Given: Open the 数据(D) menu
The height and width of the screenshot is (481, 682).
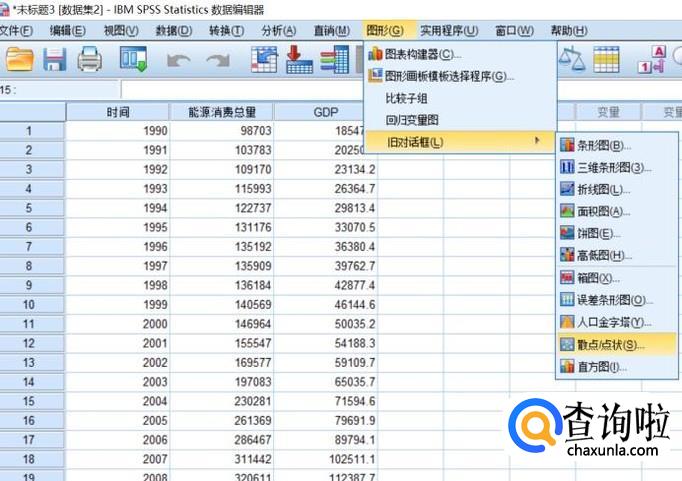Looking at the screenshot, I should click(x=174, y=31).
